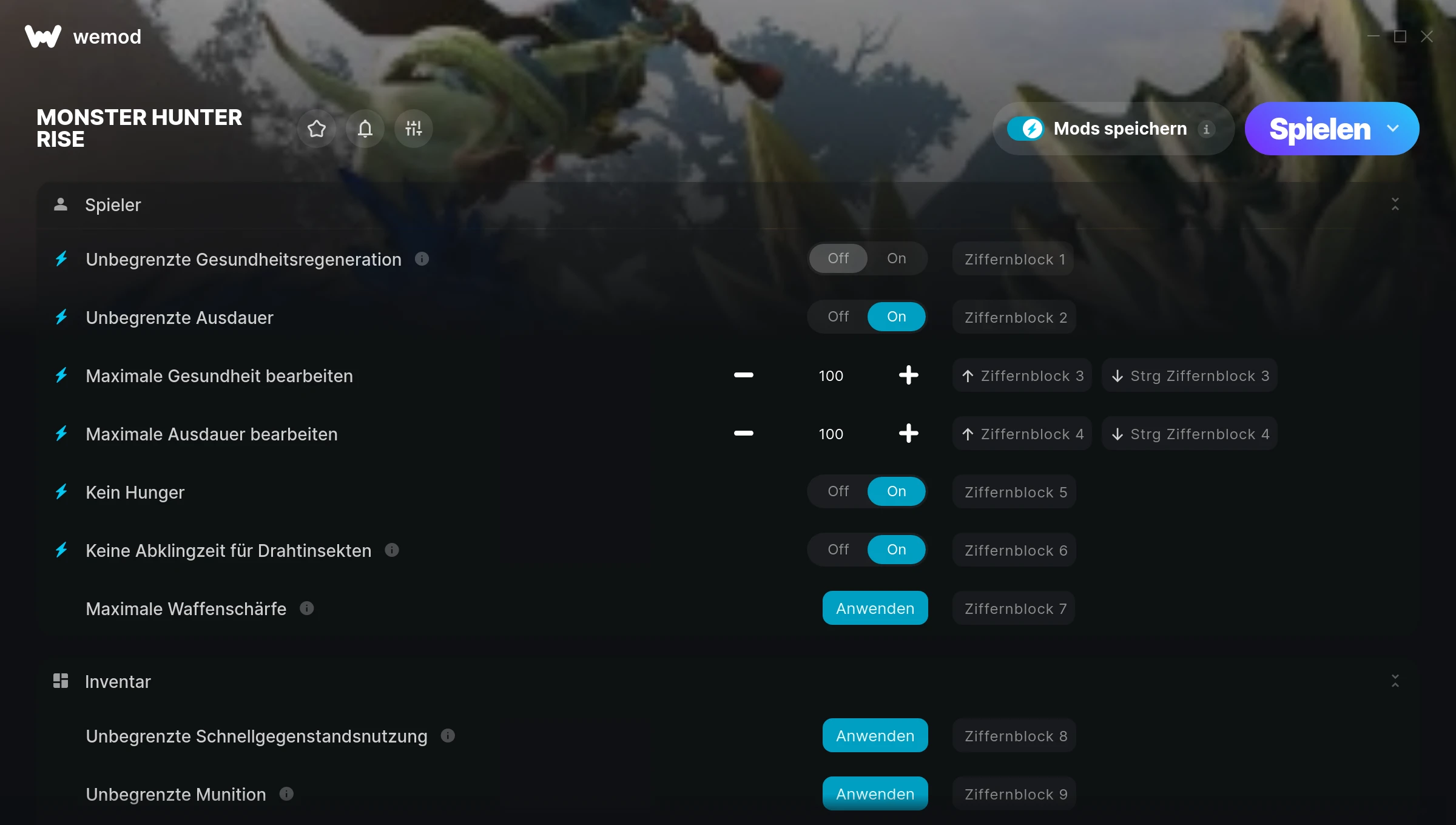Apply Maximale Waffenschärfe with Anwenden
This screenshot has width=1456, height=825.
875,608
